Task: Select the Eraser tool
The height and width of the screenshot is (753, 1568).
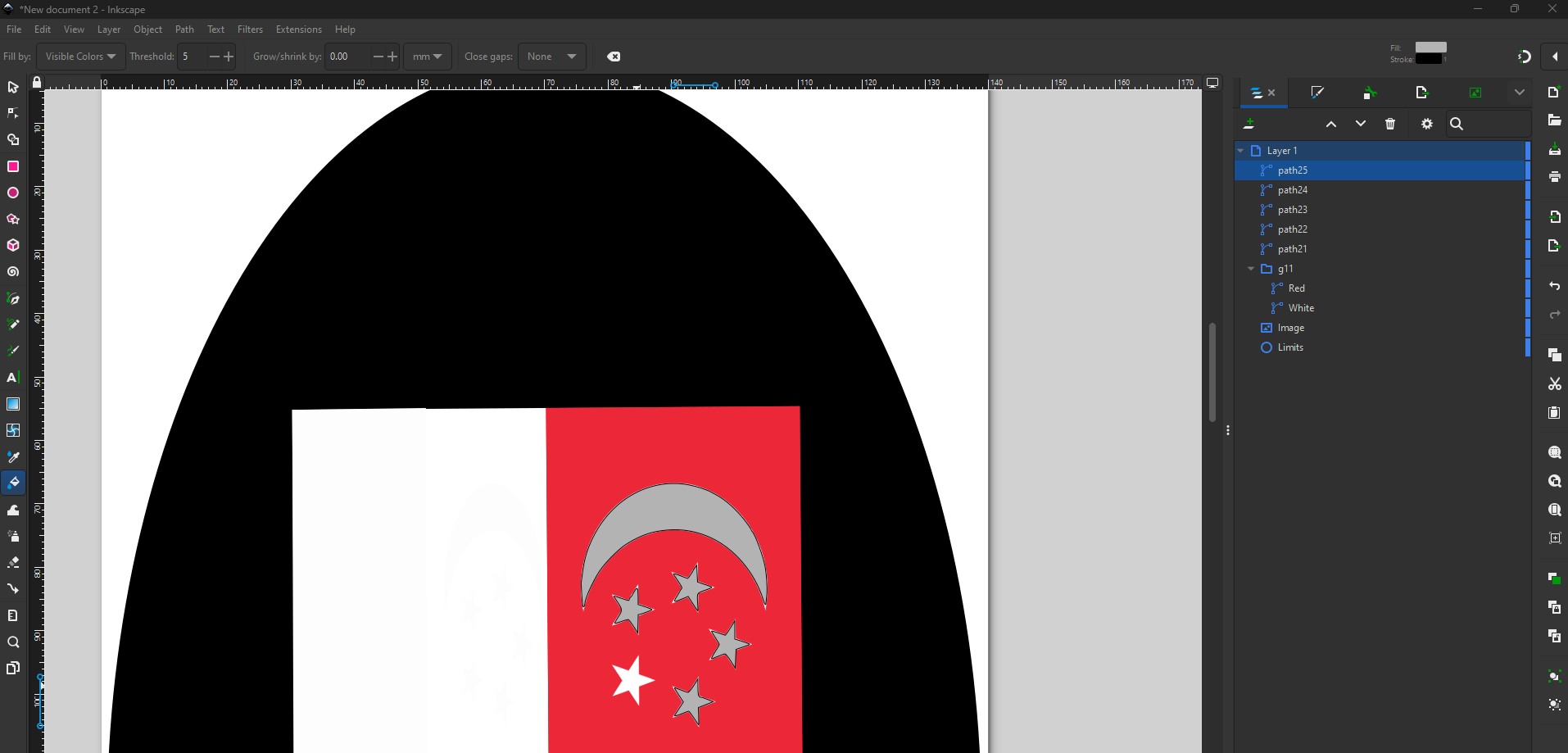Action: 13,563
